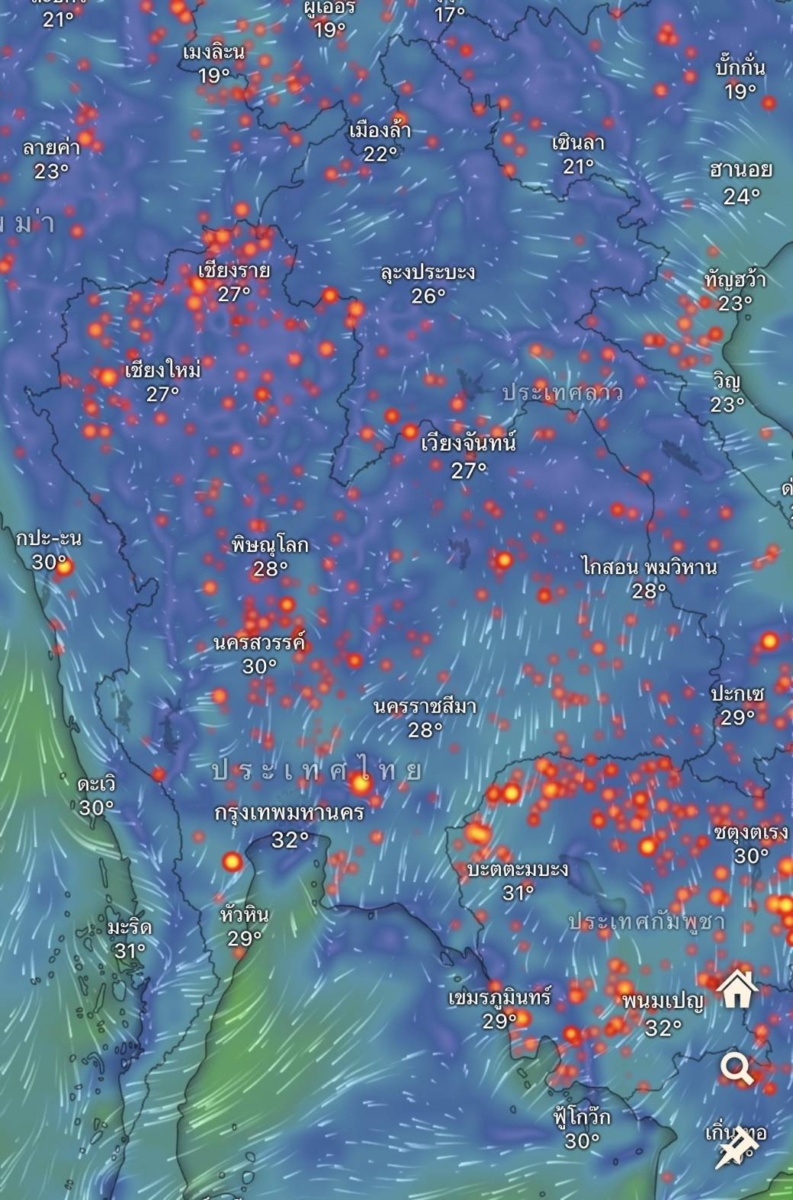Tap the พนมเปญ 32° city label

(x=662, y=1012)
